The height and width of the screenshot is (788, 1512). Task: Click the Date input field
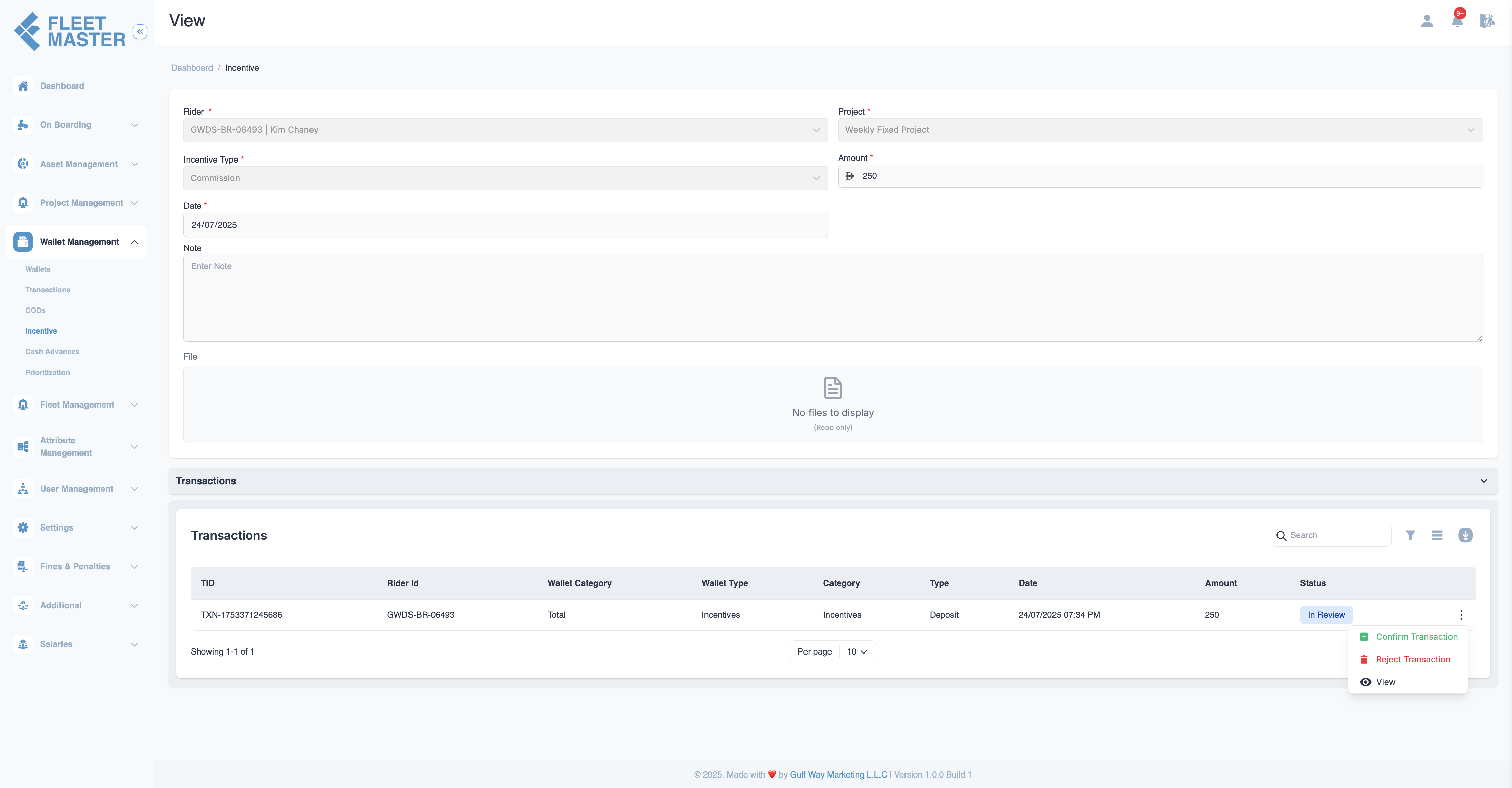coord(505,225)
